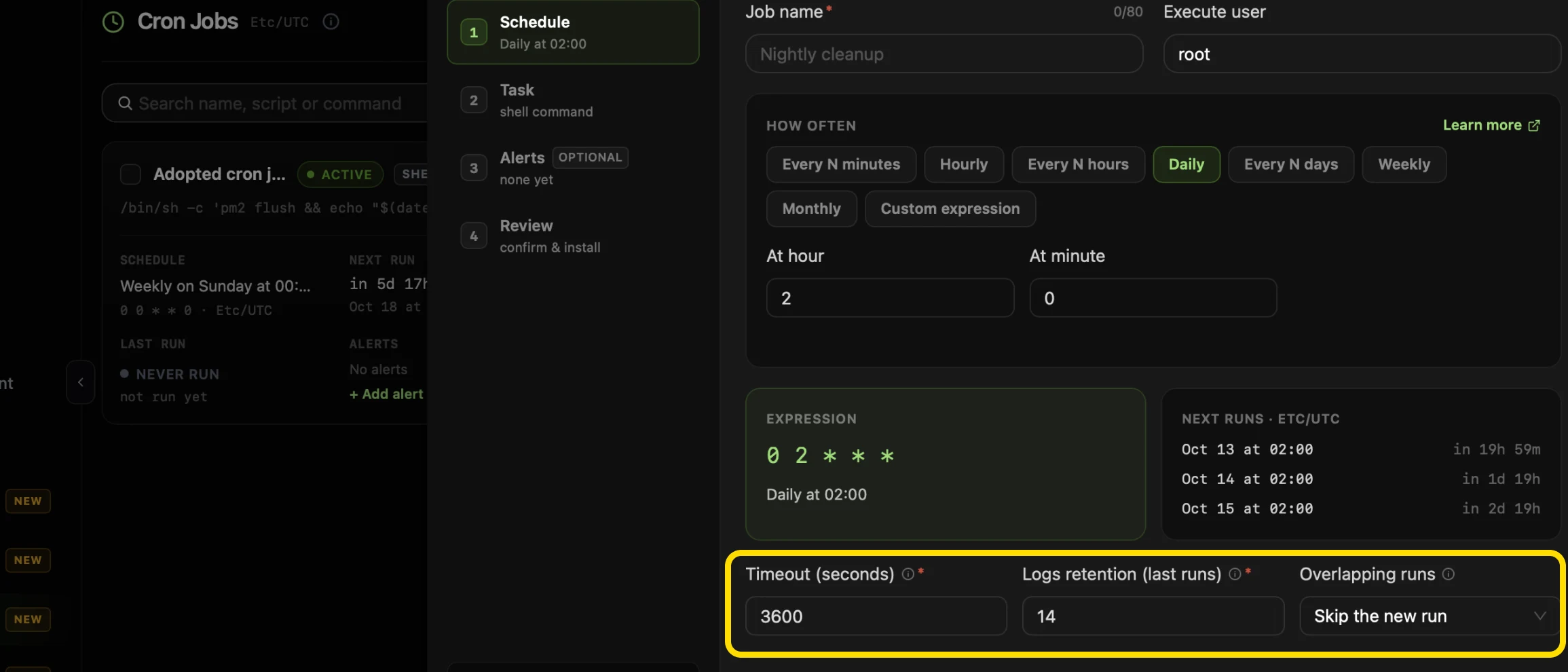Viewport: 1568px width, 672px height.
Task: Click the NEVER RUN status text
Action: [x=177, y=375]
